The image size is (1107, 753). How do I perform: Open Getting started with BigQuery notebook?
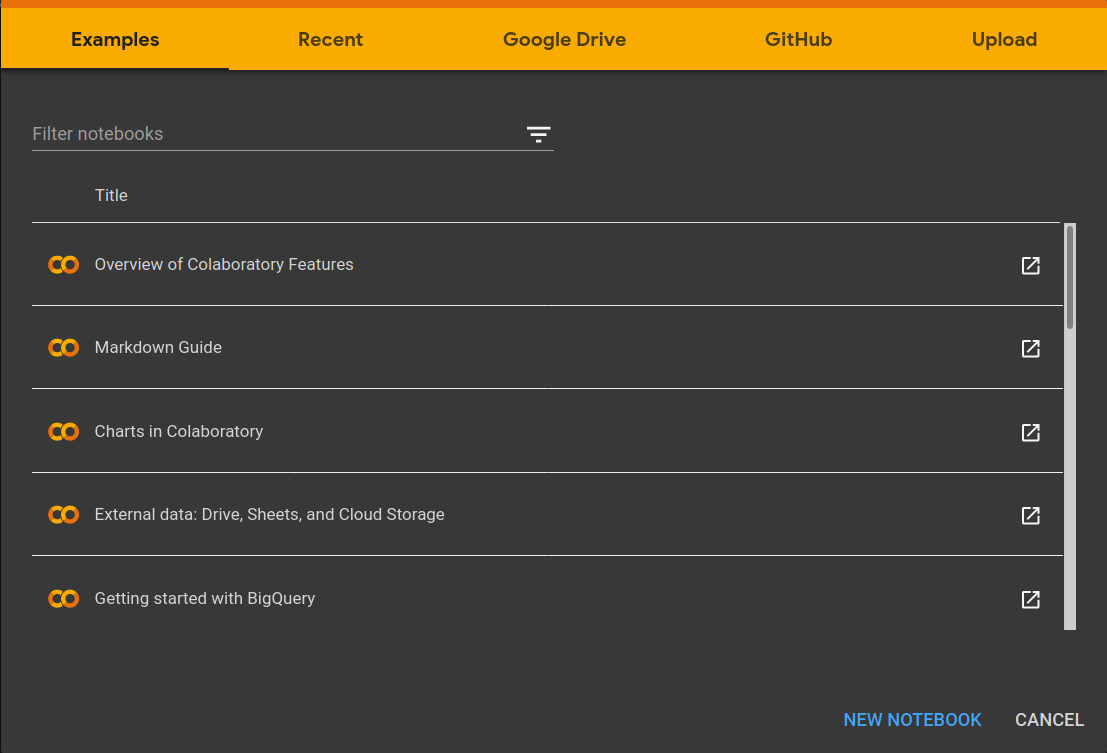tap(205, 598)
